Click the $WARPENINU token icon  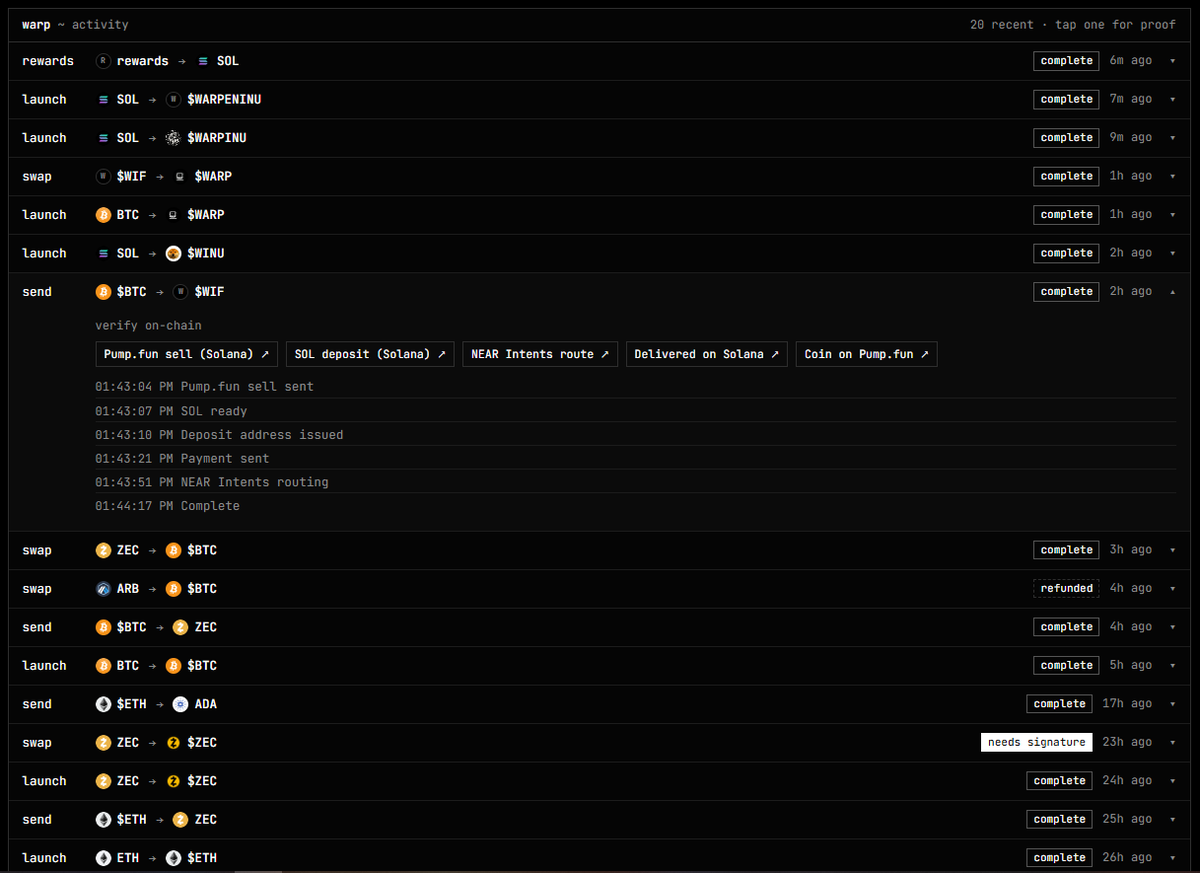[173, 99]
